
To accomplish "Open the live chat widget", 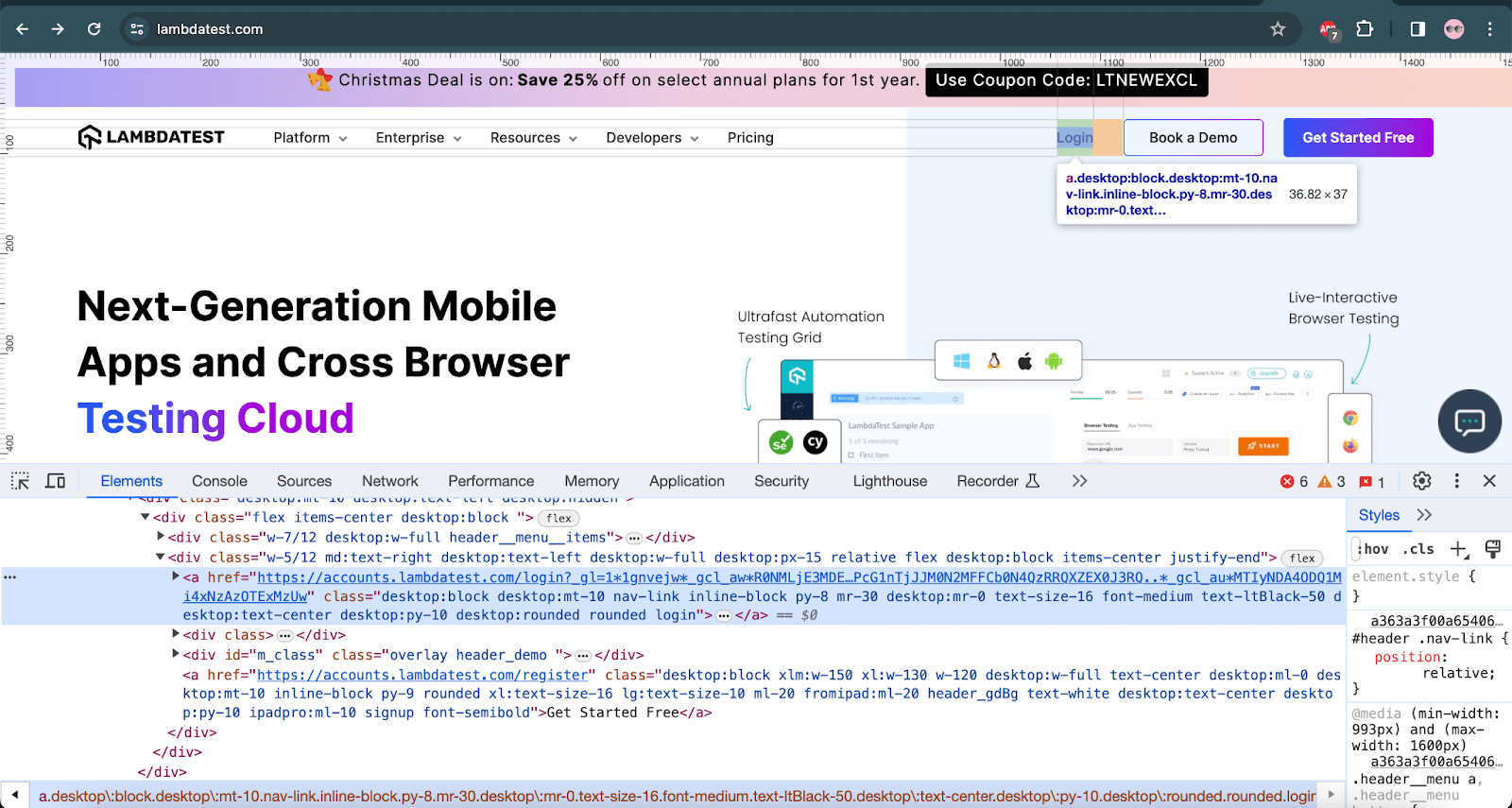I will tap(1469, 421).
